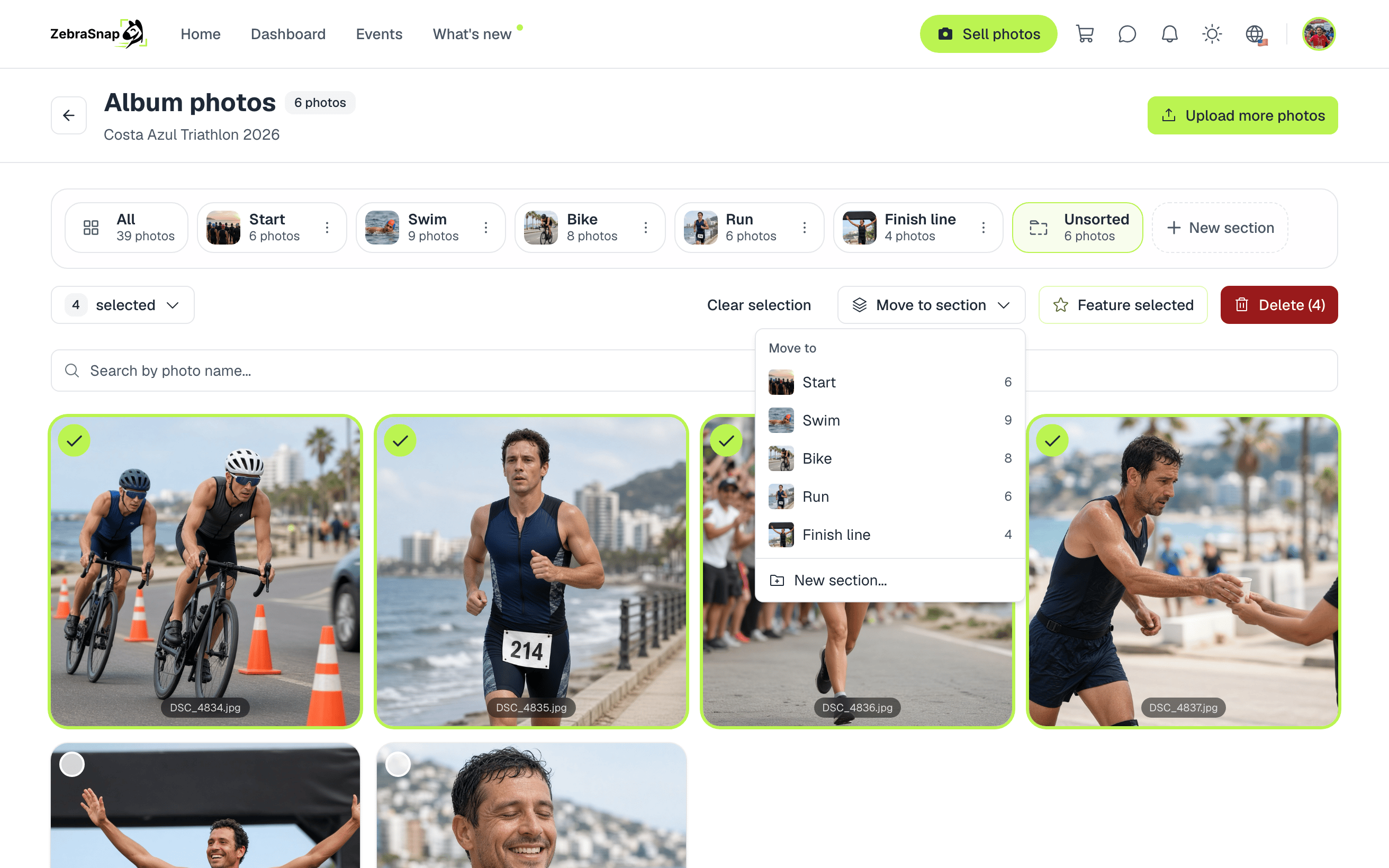The image size is (1389, 868).
Task: Open the messages chat bubble icon
Action: coord(1128,34)
